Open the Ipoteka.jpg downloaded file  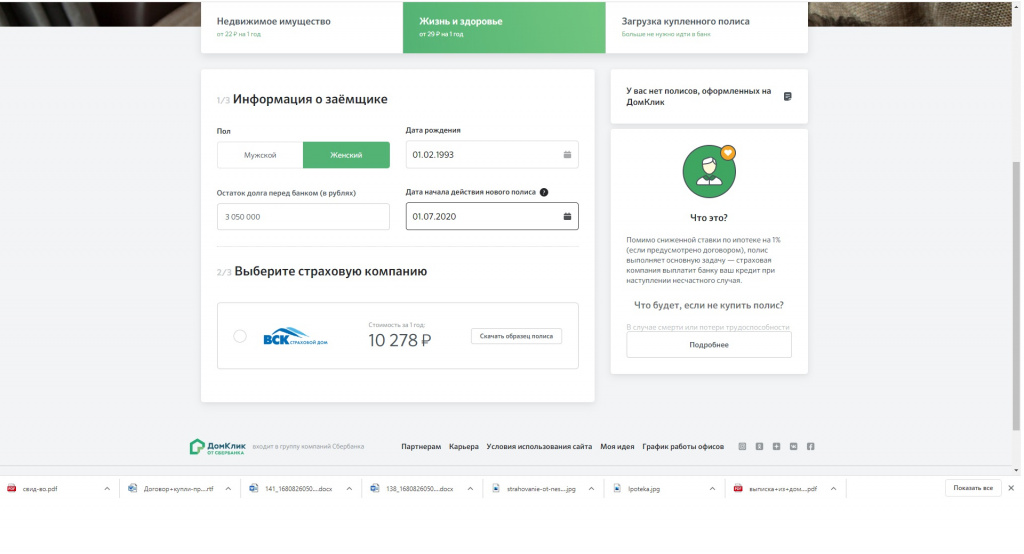(x=644, y=489)
